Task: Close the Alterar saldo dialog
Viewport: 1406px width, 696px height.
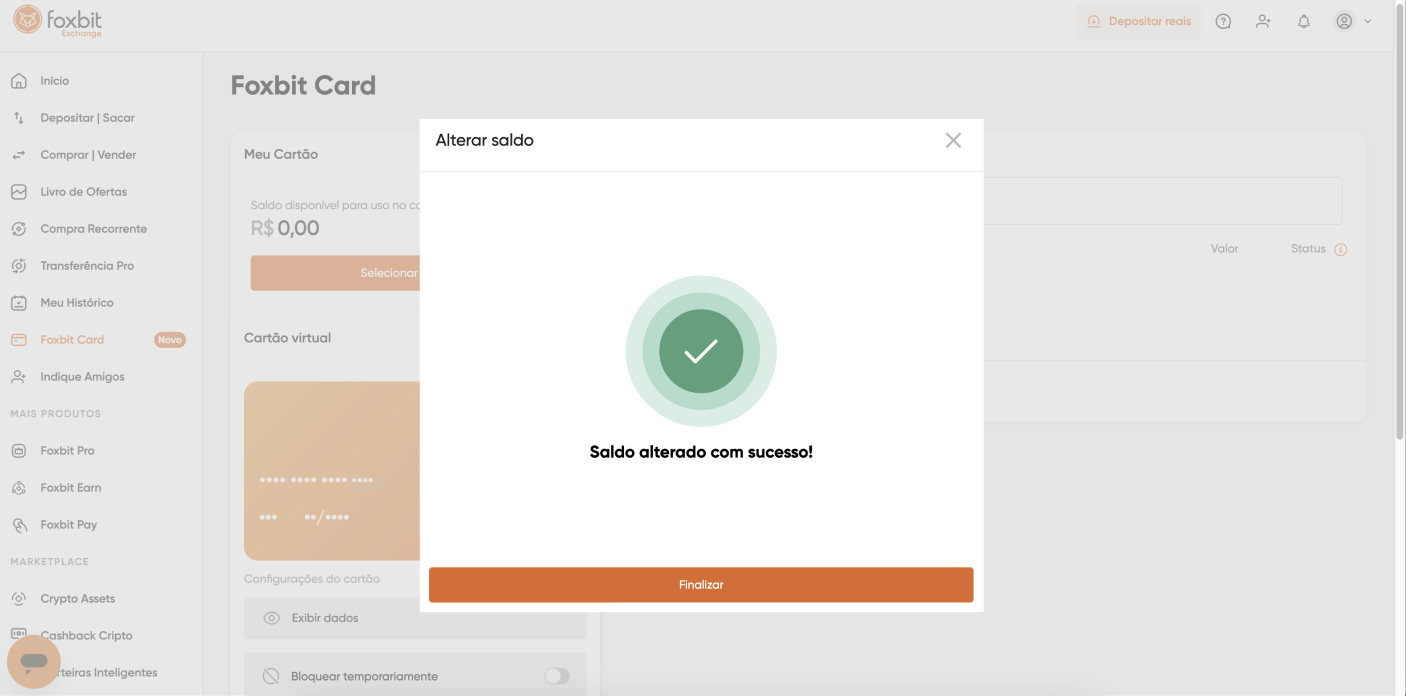Action: click(953, 141)
